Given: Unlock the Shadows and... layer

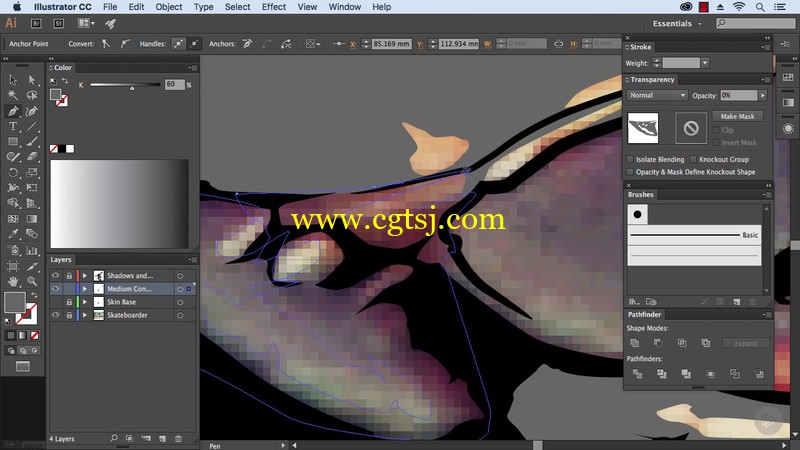Looking at the screenshot, I should pos(69,276).
